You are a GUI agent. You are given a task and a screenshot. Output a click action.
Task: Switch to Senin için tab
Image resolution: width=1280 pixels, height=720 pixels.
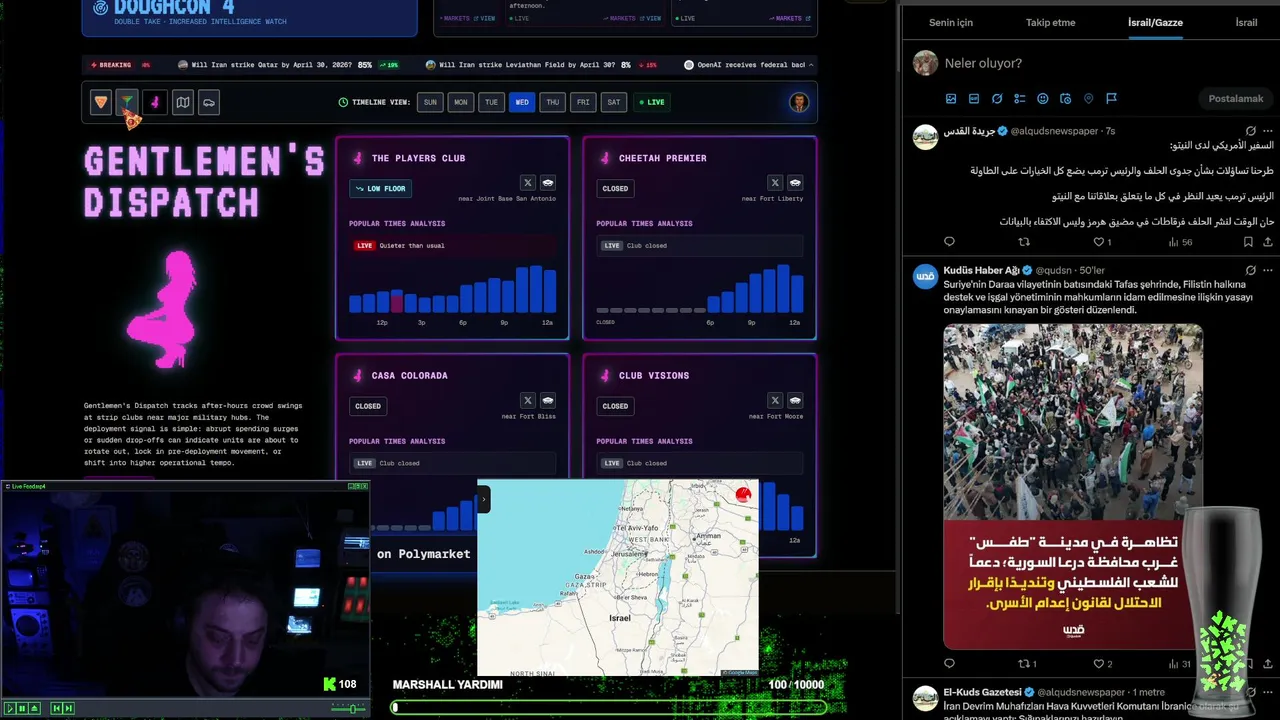951,22
